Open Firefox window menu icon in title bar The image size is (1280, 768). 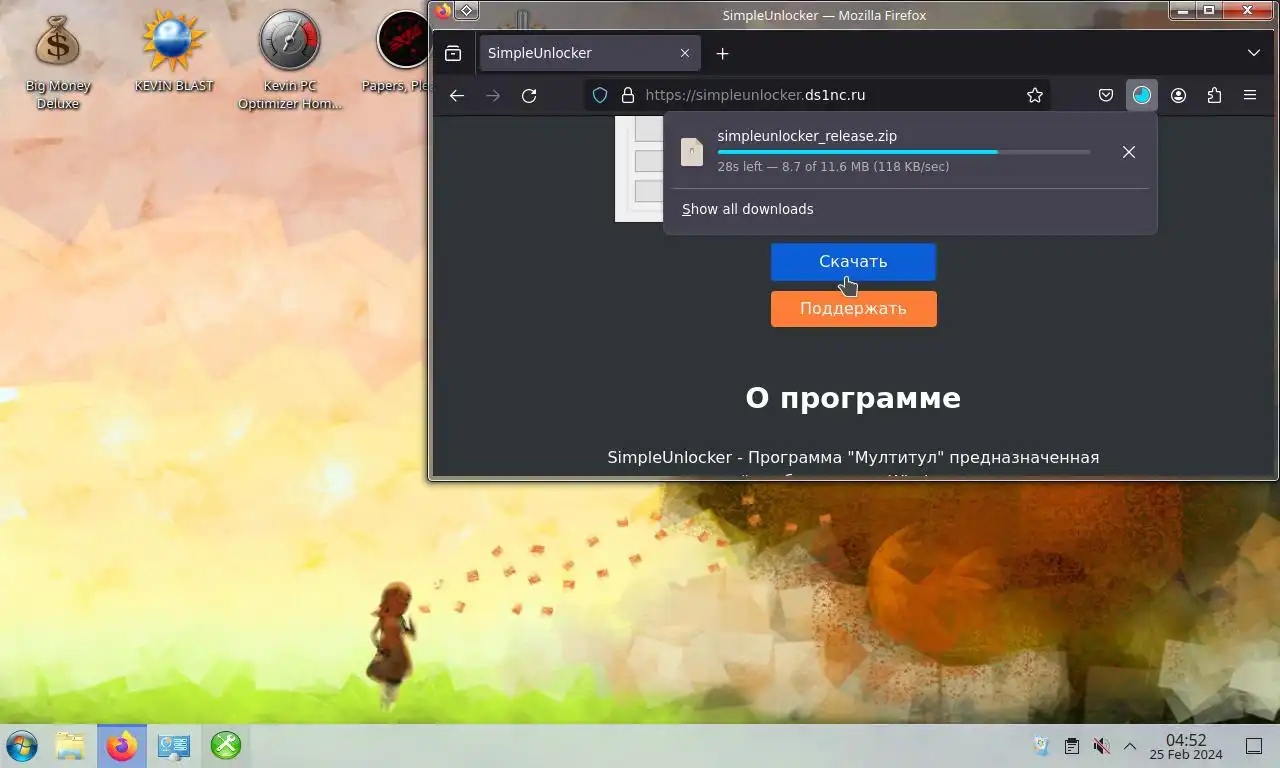point(443,12)
